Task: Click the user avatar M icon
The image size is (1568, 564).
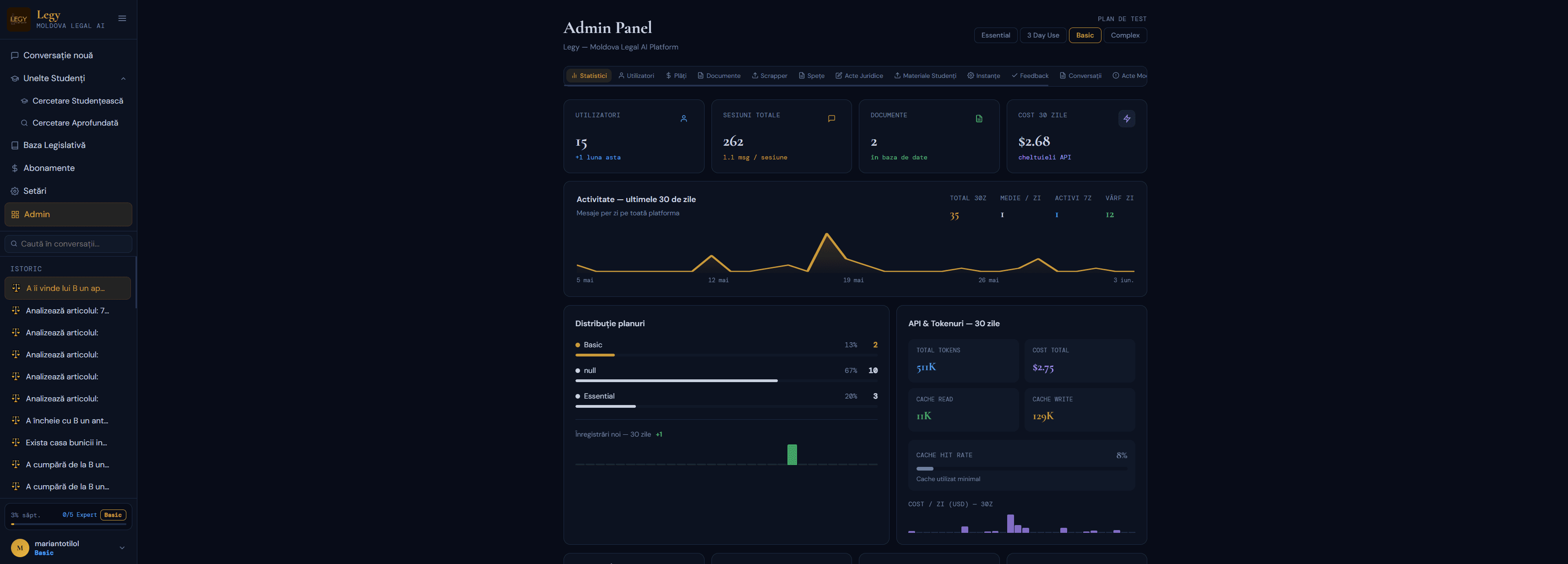Action: click(20, 548)
